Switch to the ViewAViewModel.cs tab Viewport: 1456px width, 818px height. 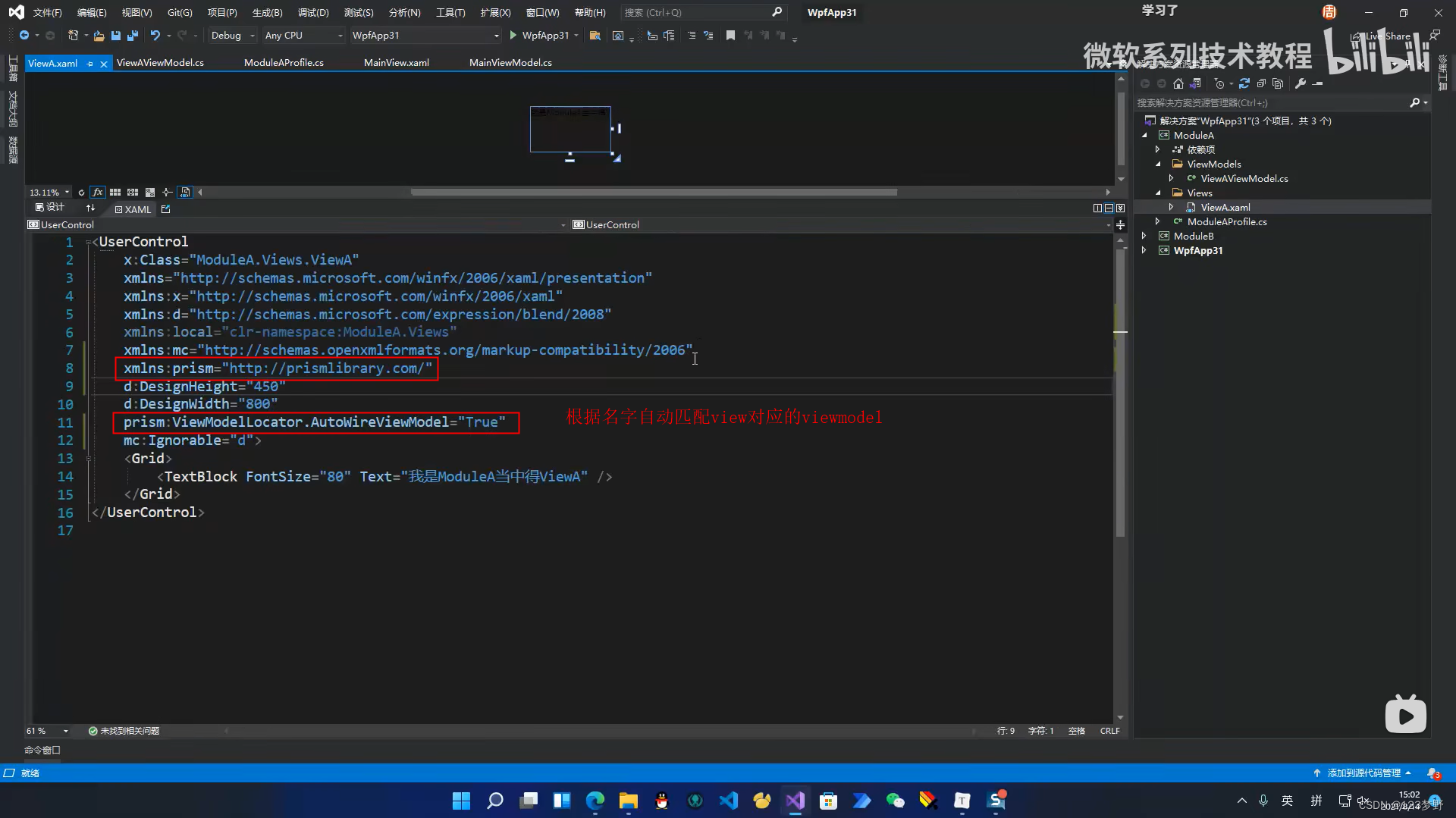coord(160,63)
